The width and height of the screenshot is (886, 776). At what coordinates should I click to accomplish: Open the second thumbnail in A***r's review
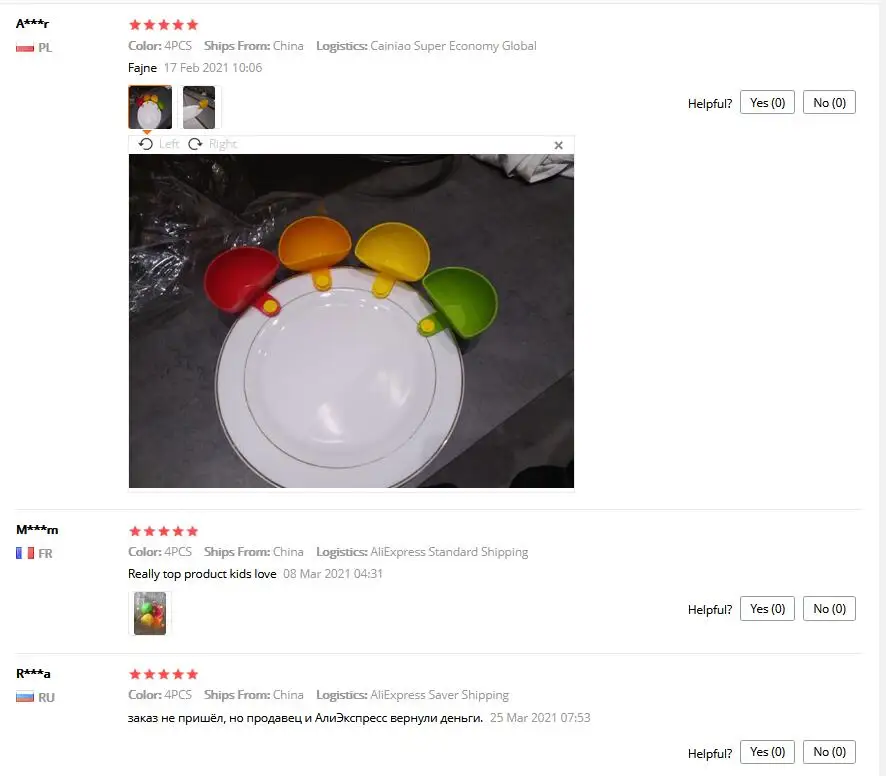click(x=199, y=107)
